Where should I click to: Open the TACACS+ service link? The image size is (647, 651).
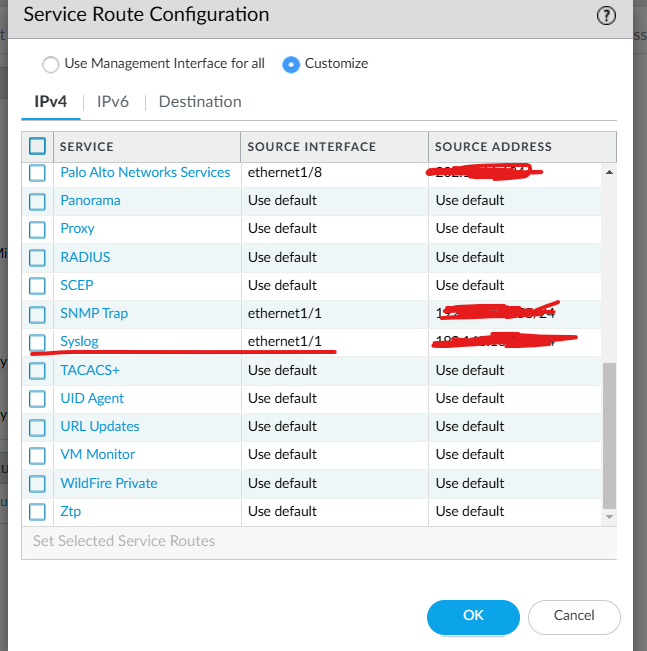tap(90, 370)
